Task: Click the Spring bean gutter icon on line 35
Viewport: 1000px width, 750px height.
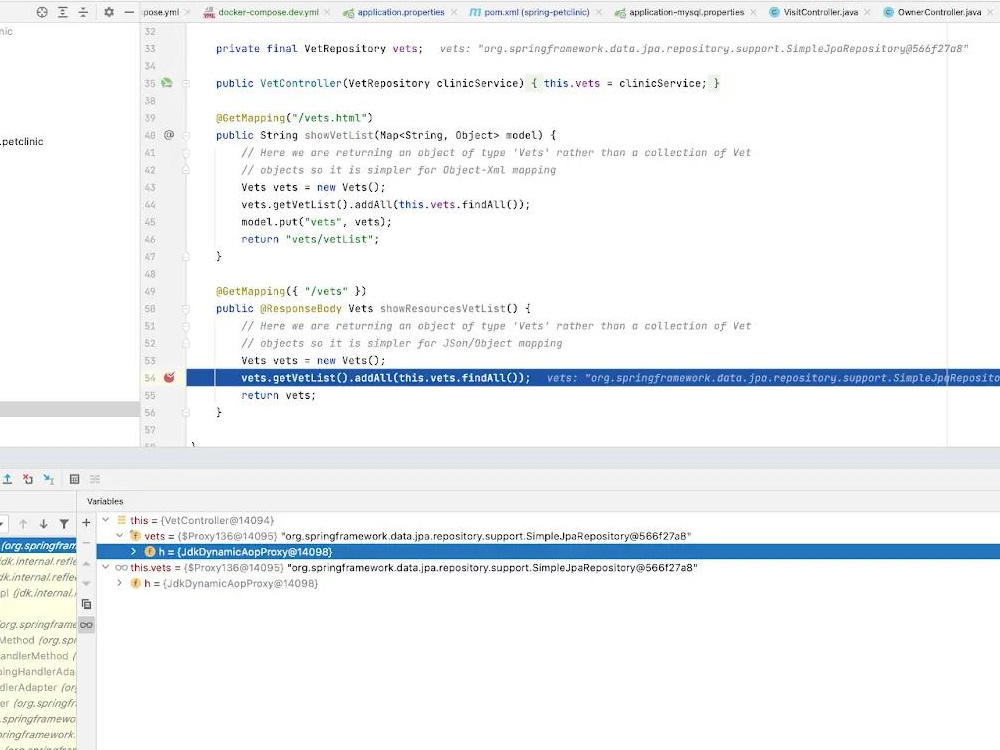Action: click(x=167, y=83)
